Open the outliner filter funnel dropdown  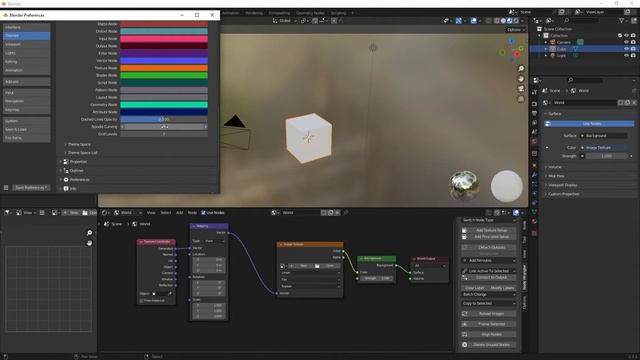coord(623,20)
